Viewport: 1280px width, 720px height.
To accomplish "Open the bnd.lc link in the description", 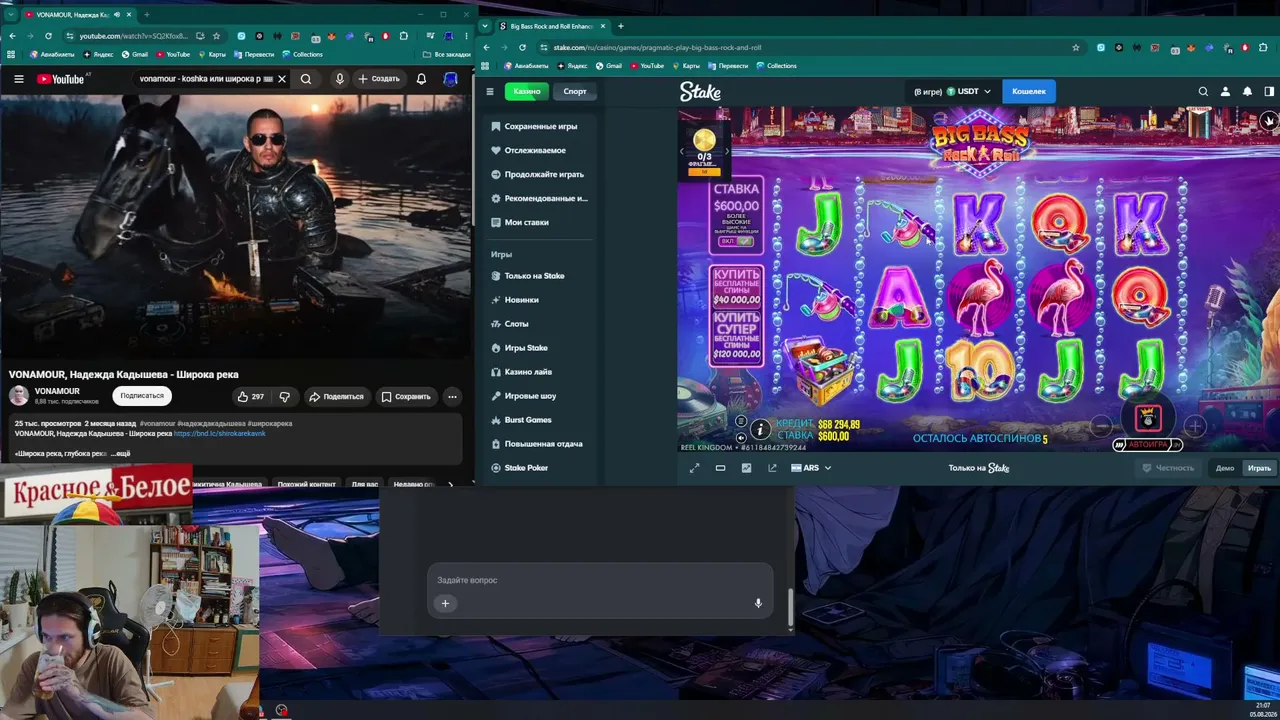I will [220, 434].
